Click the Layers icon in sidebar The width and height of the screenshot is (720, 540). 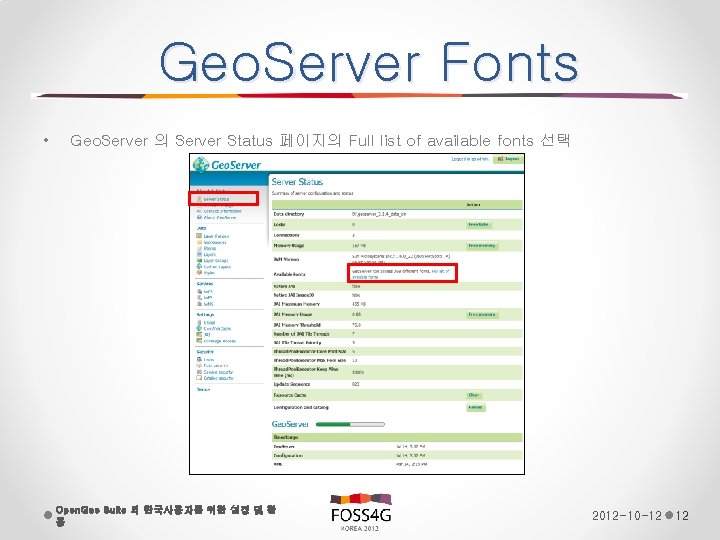(x=199, y=254)
